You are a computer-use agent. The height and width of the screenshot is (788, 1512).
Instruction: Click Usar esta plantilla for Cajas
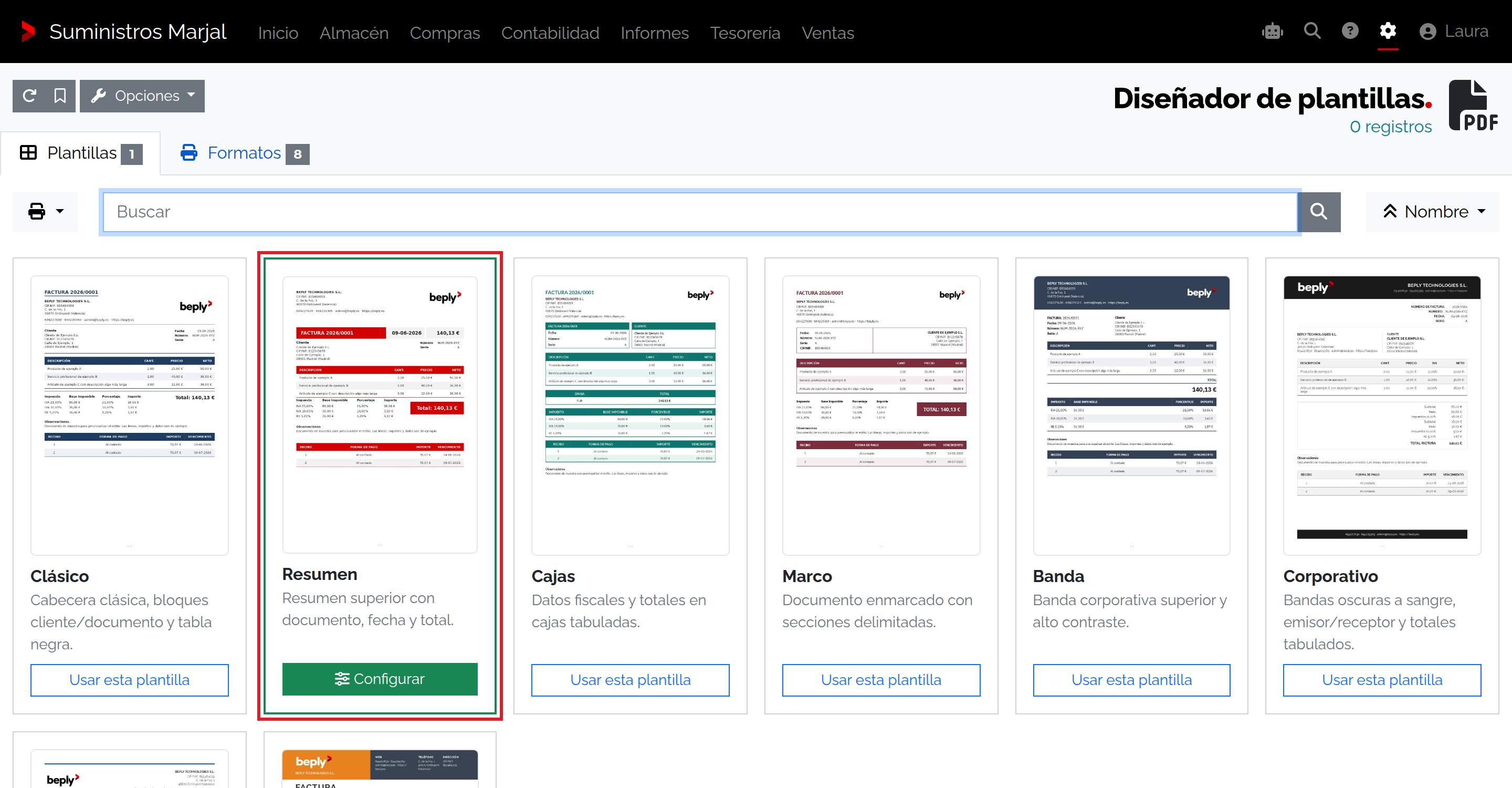coord(631,680)
